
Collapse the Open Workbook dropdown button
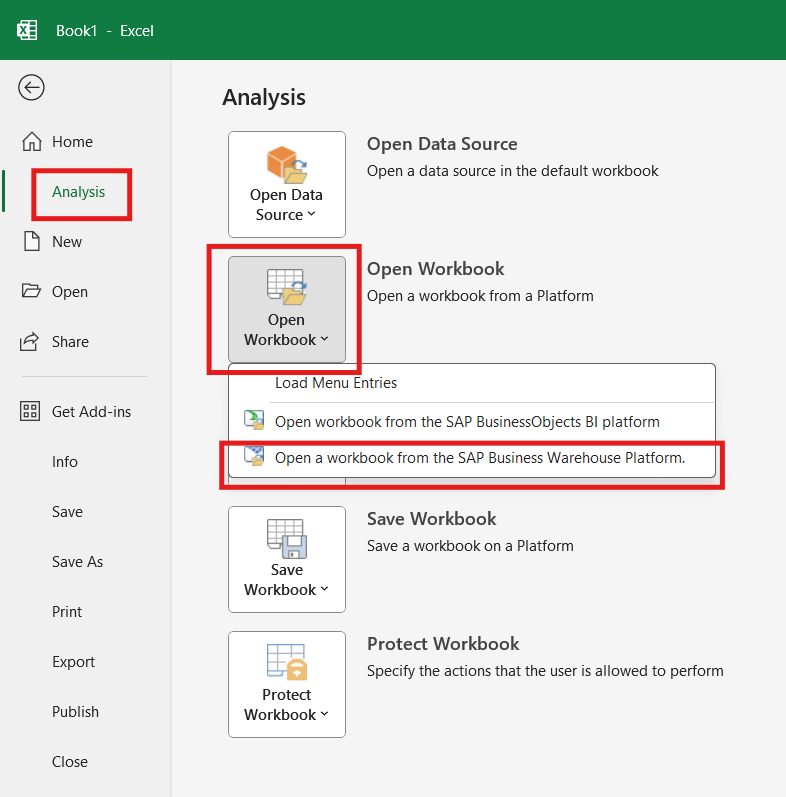coord(286,310)
